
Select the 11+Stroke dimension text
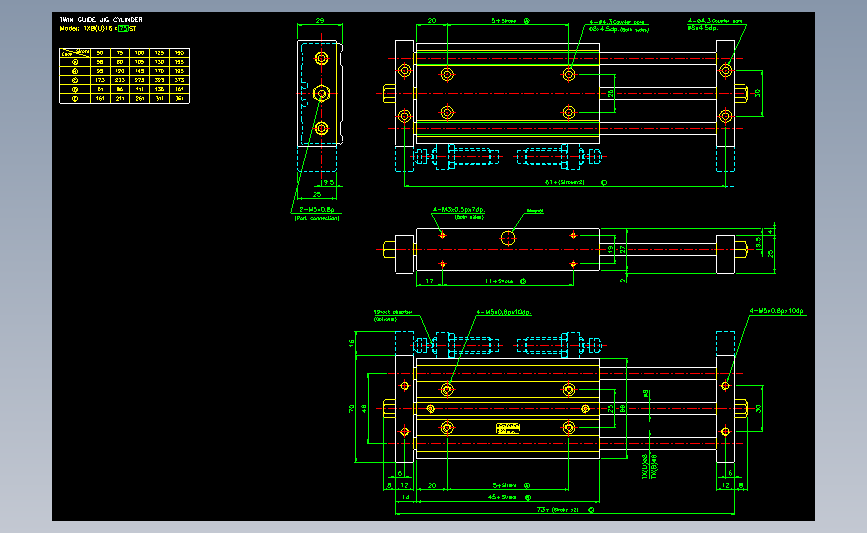(x=499, y=281)
